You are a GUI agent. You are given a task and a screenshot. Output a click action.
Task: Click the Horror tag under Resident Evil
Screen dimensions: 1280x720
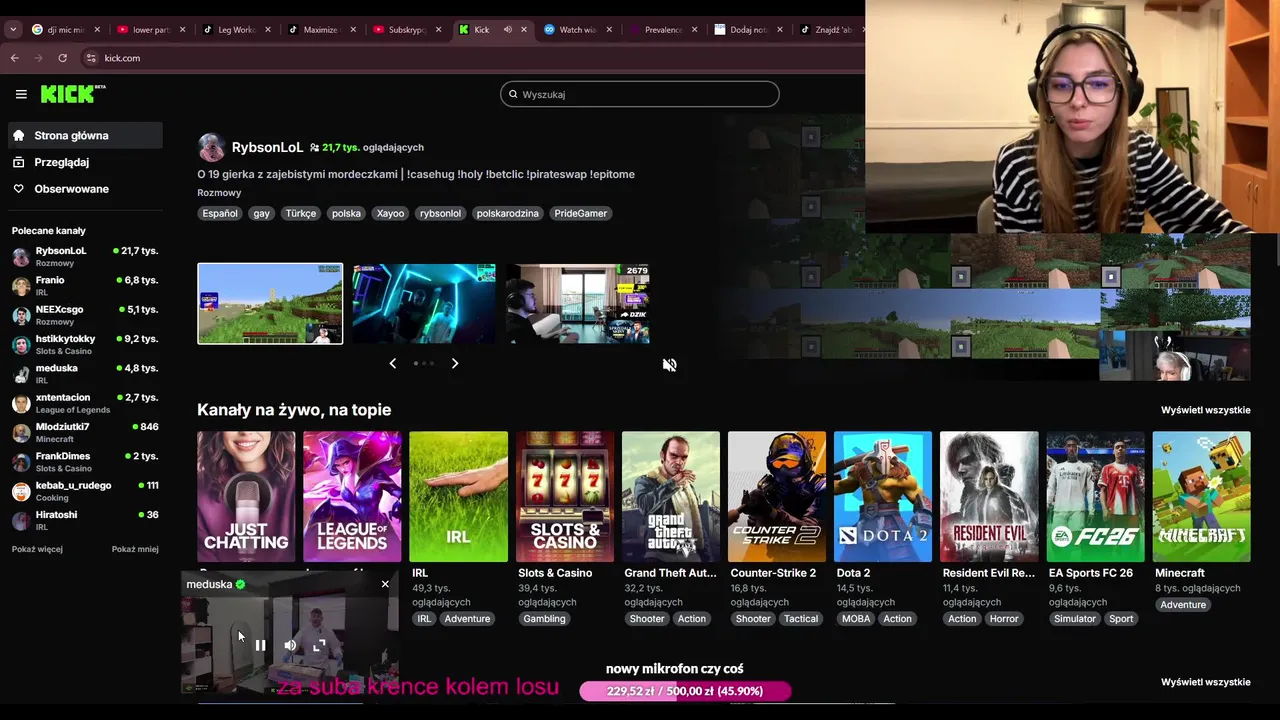coord(1004,619)
